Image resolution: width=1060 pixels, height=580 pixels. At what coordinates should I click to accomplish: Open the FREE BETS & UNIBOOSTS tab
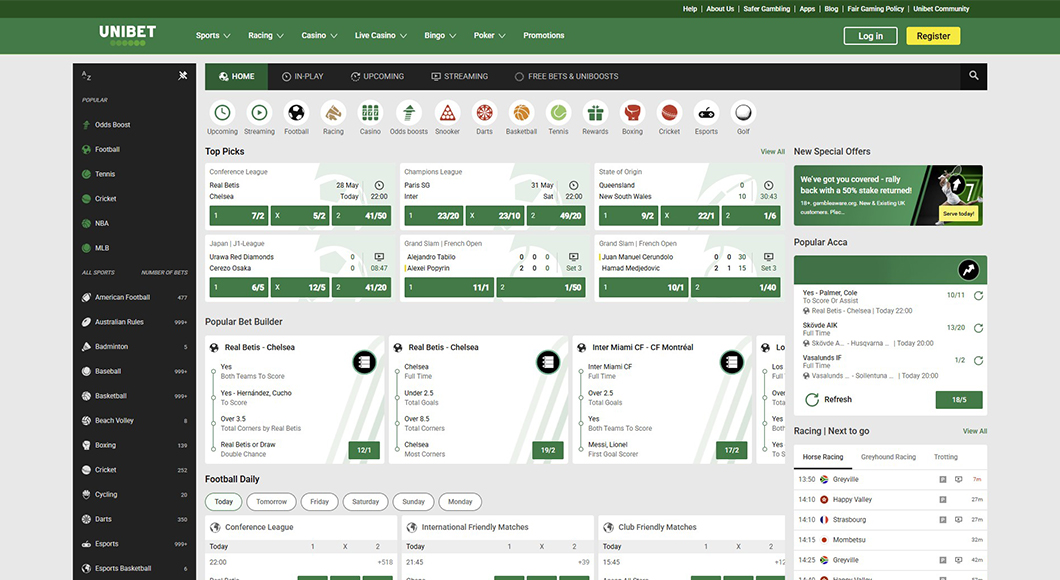coord(567,76)
